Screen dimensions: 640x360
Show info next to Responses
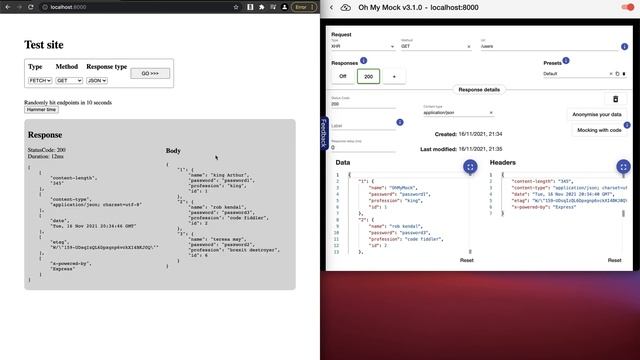click(363, 60)
